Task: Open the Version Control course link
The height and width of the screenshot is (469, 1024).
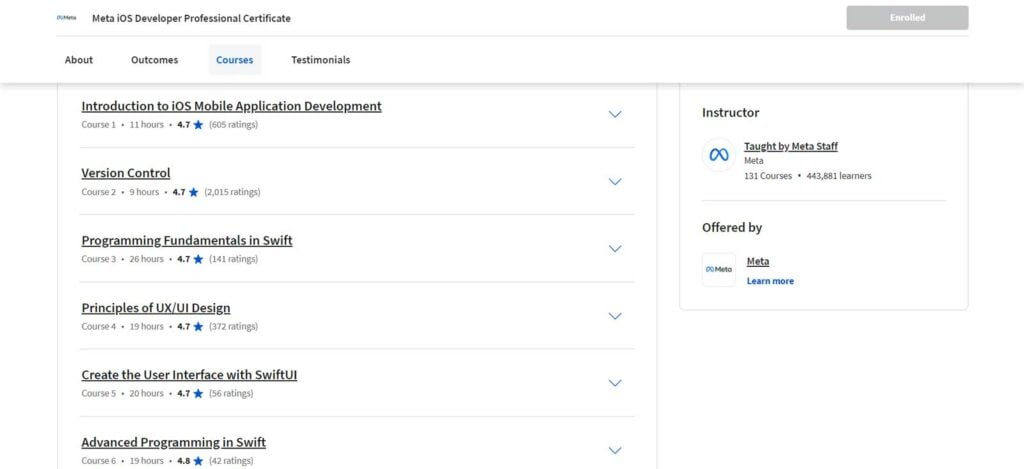Action: pyautogui.click(x=126, y=173)
